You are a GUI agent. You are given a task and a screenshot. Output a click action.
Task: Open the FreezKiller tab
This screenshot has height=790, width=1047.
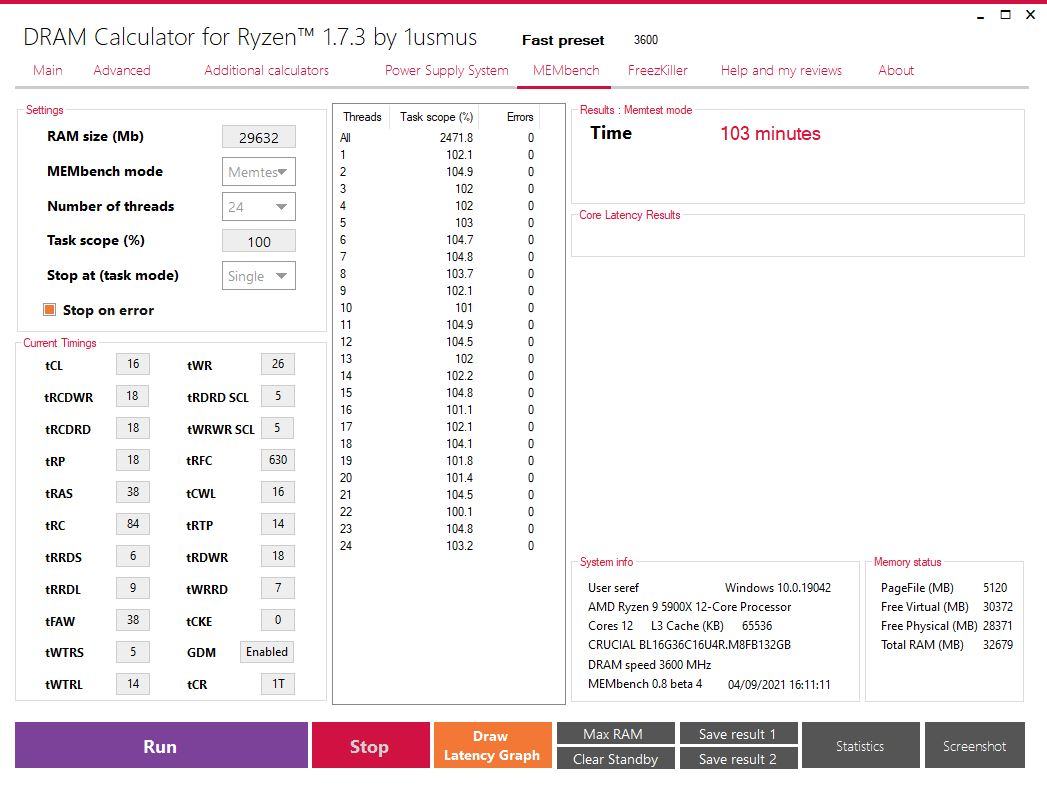click(x=658, y=70)
